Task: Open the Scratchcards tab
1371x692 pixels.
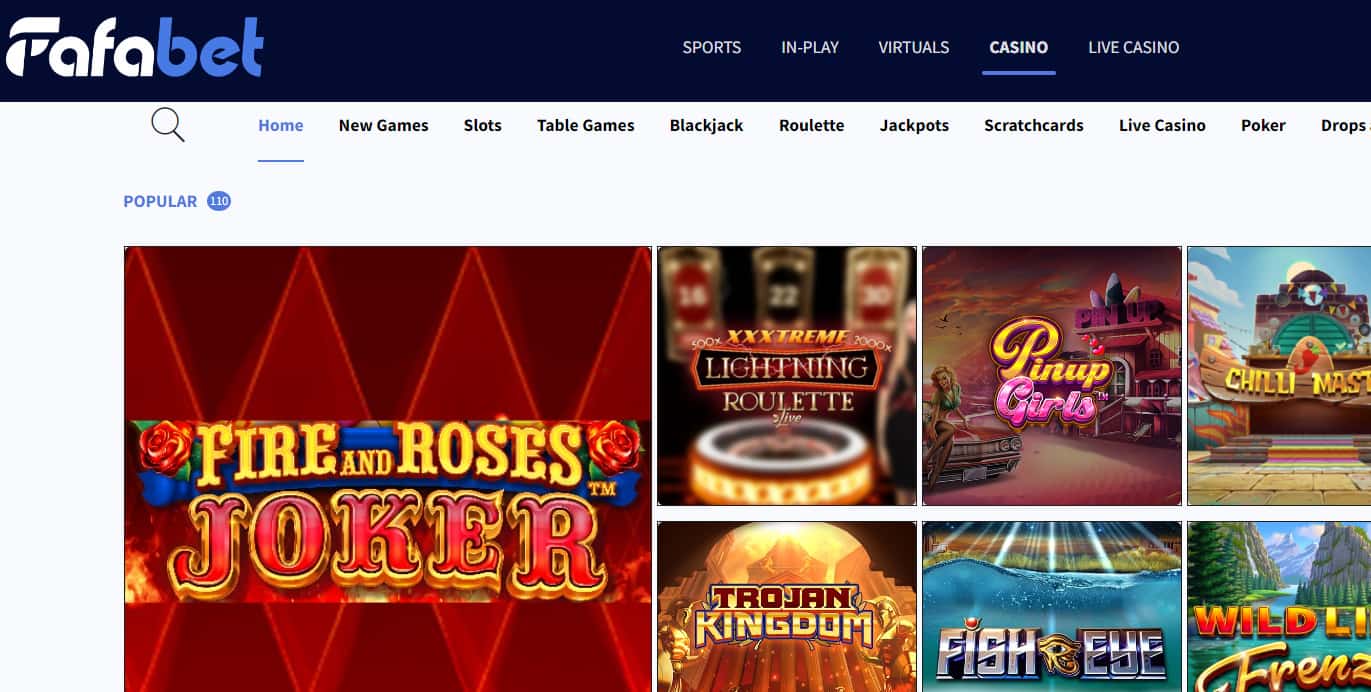Action: coord(1033,125)
